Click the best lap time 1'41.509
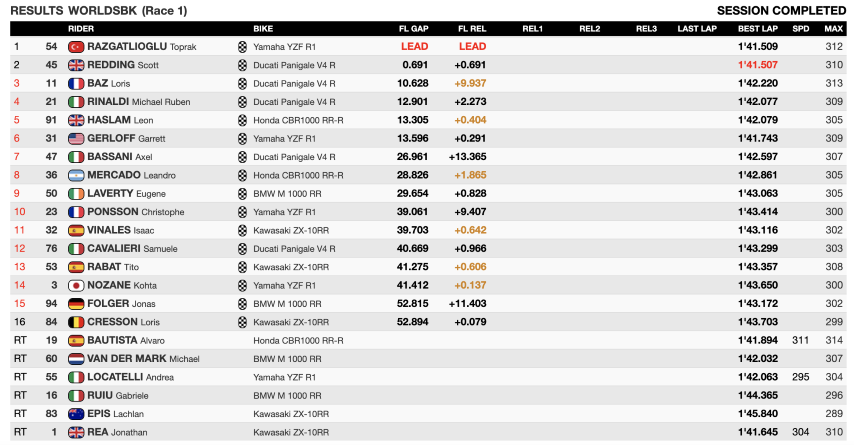 click(758, 47)
